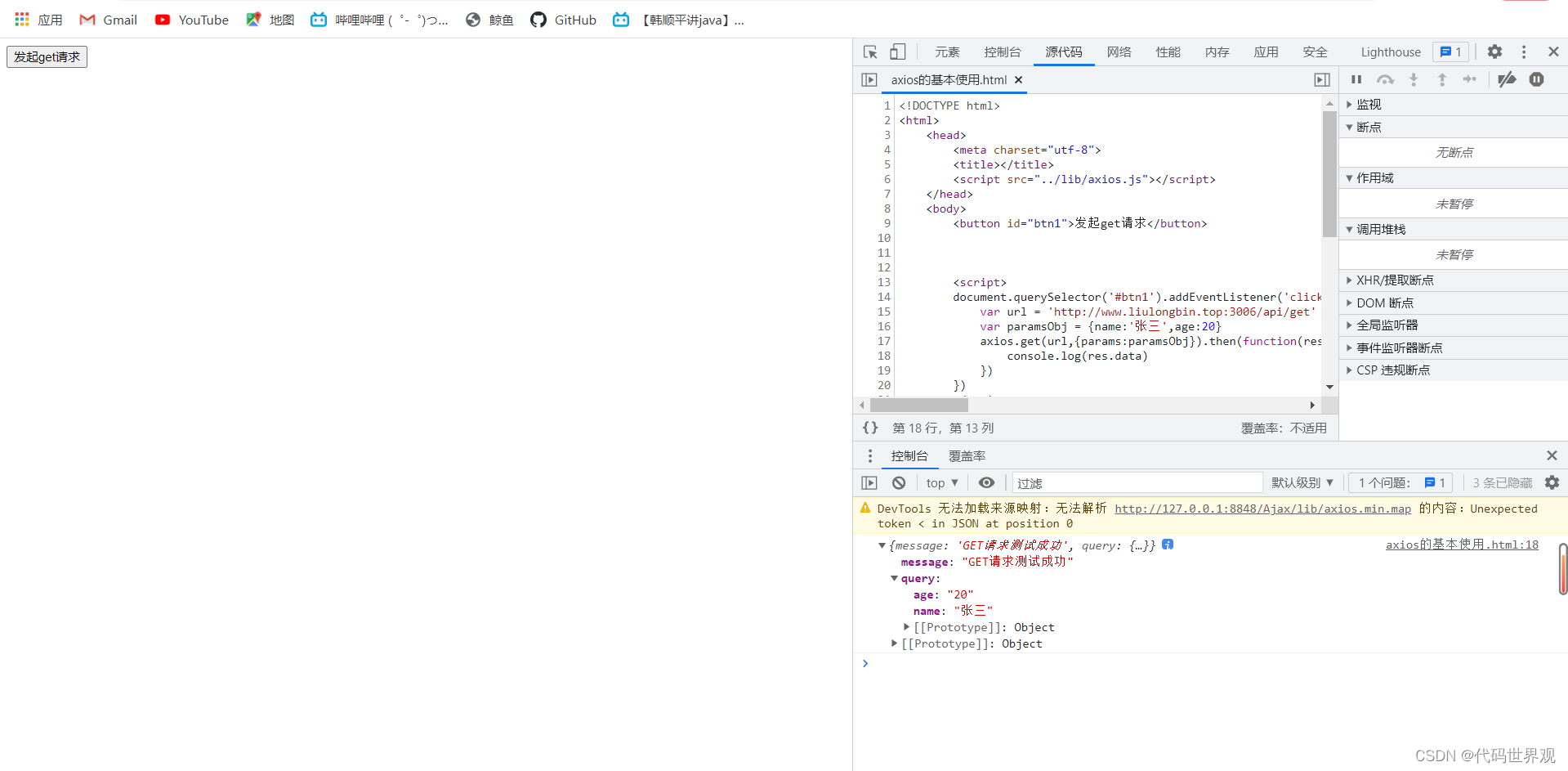The image size is (1568, 771).
Task: Expand the outer object's [[Prototype]] entry
Action: [894, 643]
